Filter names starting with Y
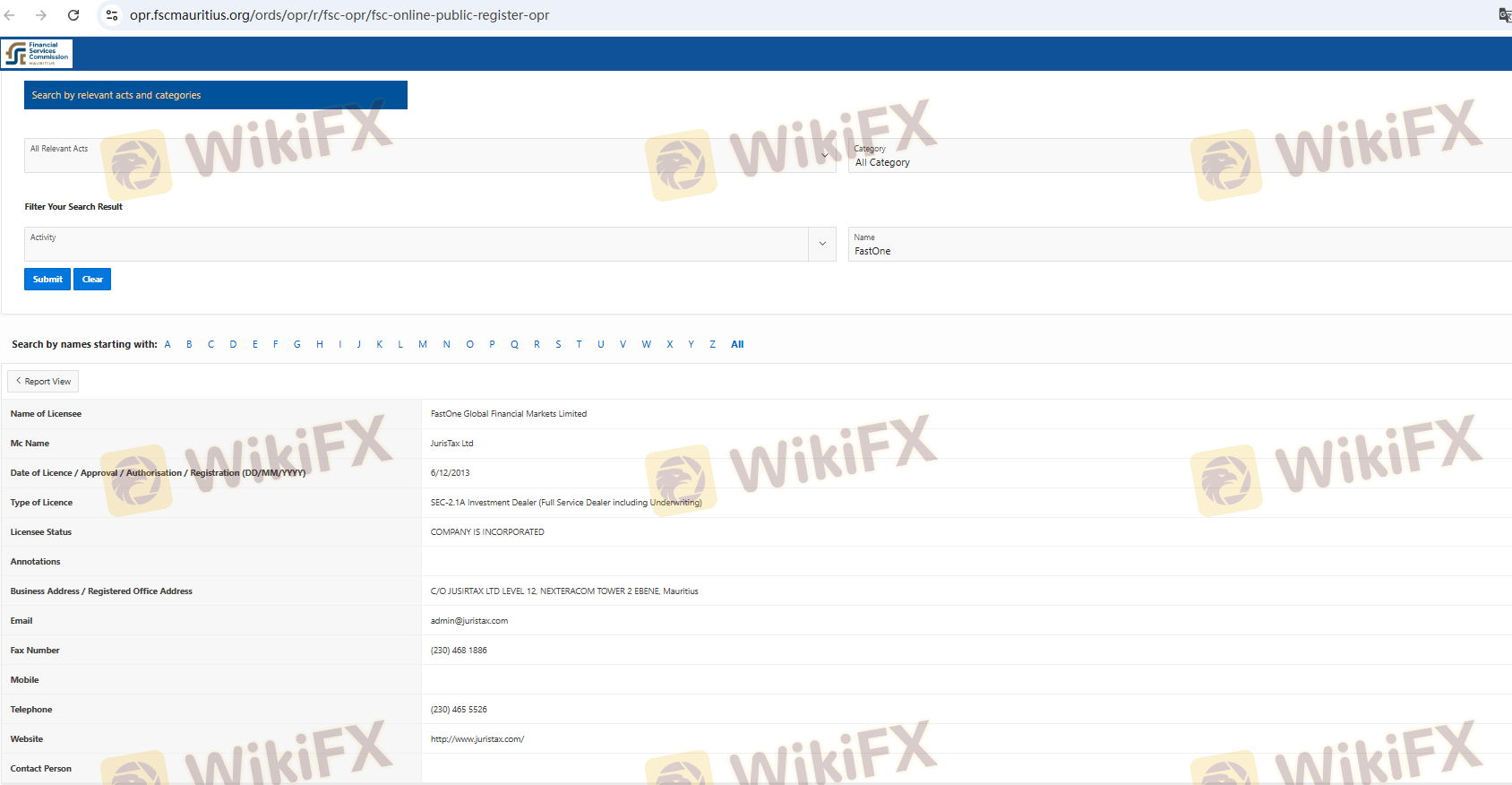Screen dimensions: 1512x785 [x=692, y=344]
